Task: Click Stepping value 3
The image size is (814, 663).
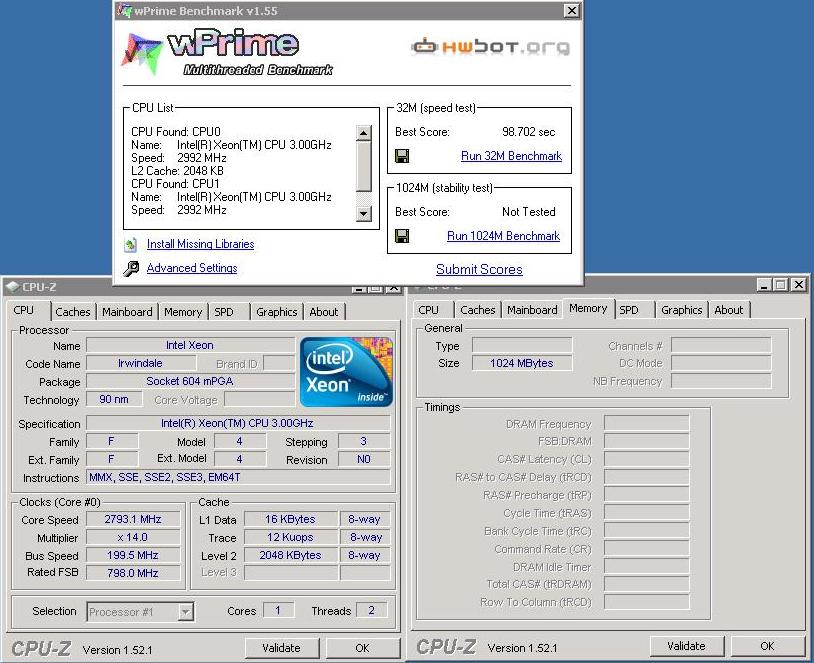Action: click(x=364, y=441)
